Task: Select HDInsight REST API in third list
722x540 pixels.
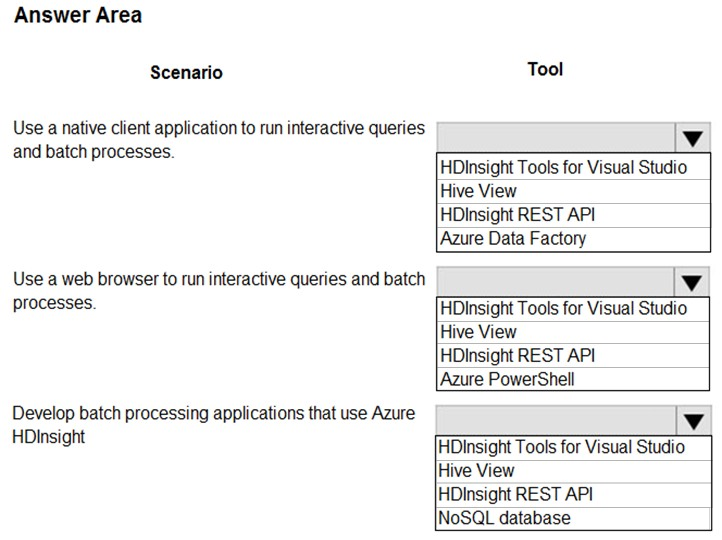Action: click(x=573, y=494)
